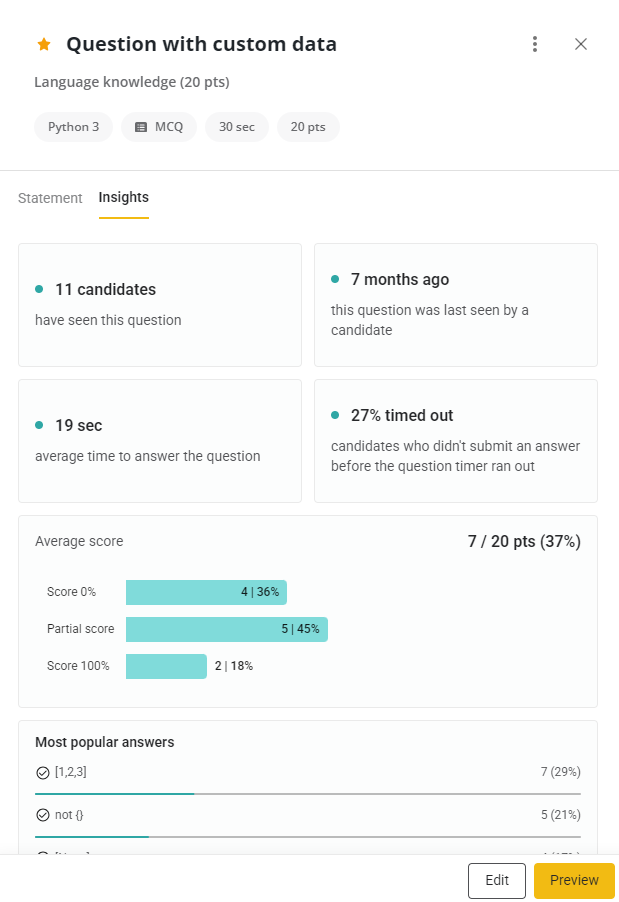Click the Edit button
The width and height of the screenshot is (619, 902).
pos(496,880)
